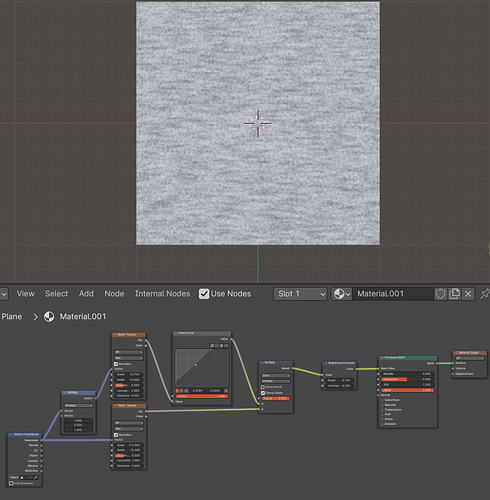The height and width of the screenshot is (500, 490).
Task: Open the operation dropdown on vector Multiply node
Action: tap(78, 405)
